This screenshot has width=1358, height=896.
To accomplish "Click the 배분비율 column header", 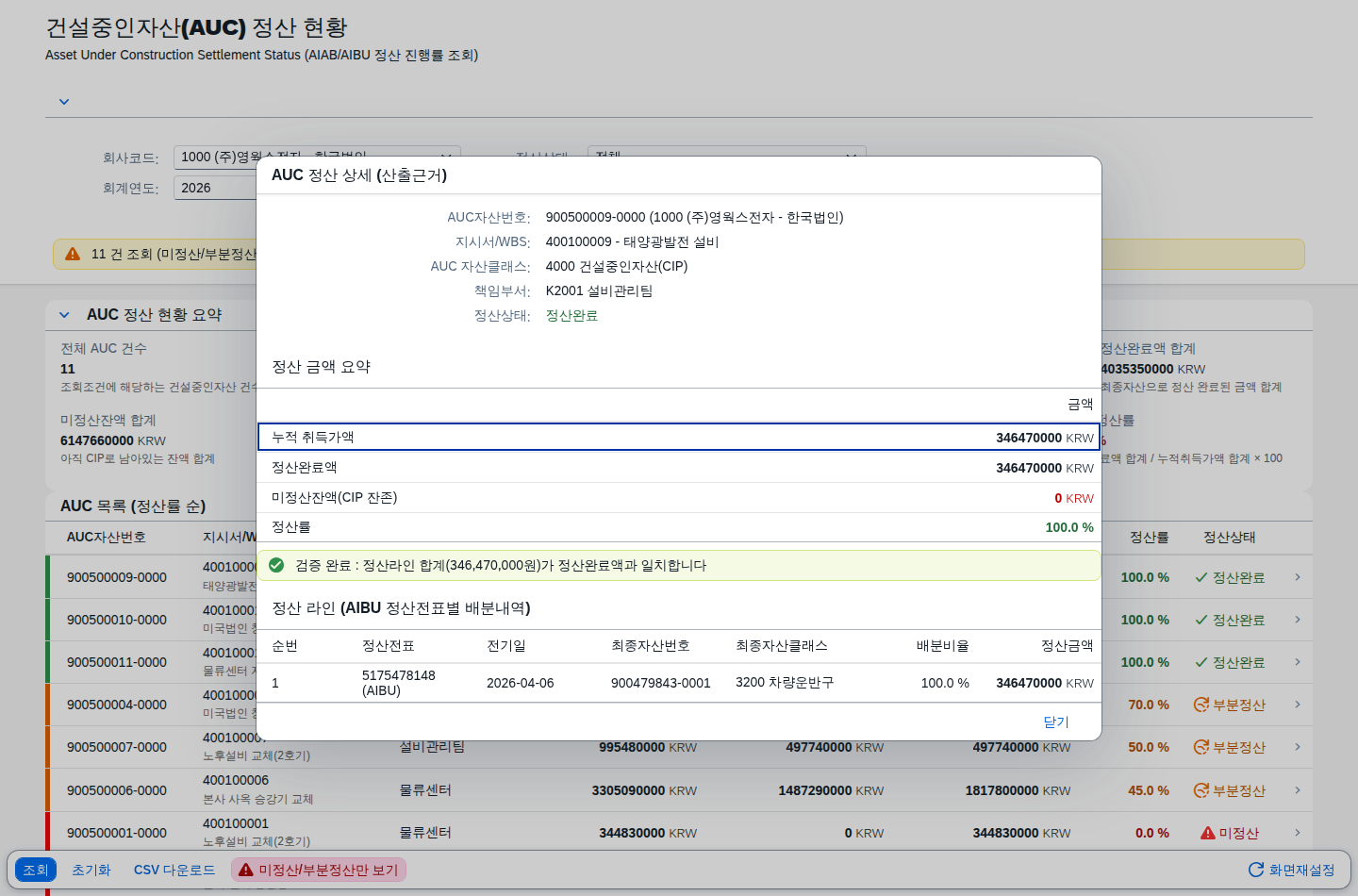I will click(943, 646).
